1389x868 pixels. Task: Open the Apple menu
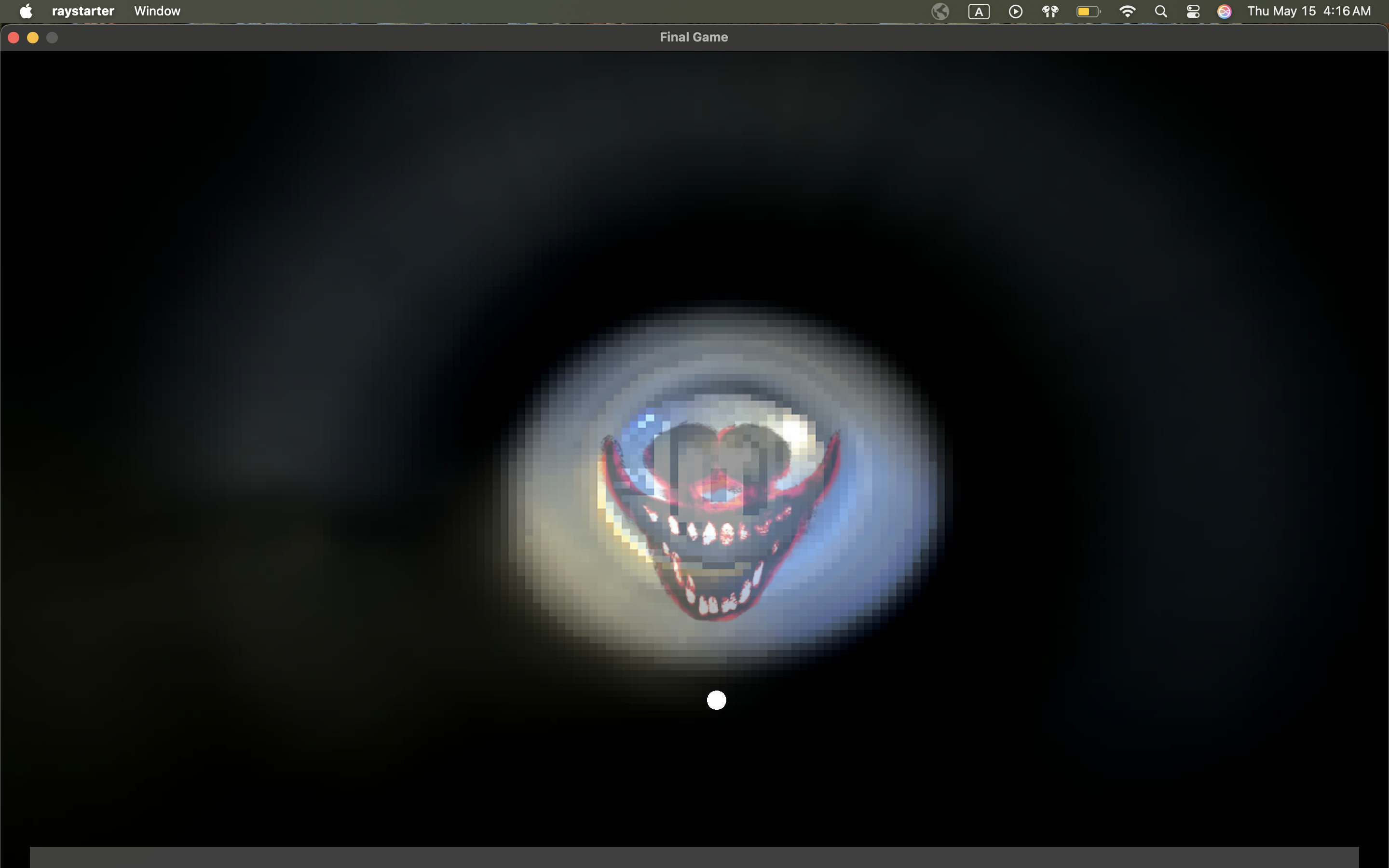coord(26,11)
